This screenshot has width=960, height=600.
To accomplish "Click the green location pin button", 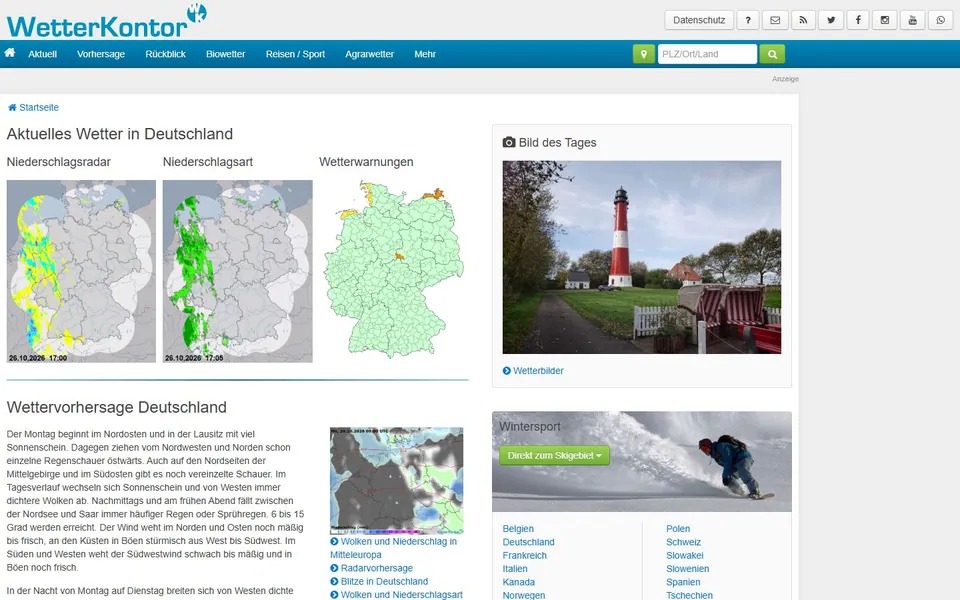I will pyautogui.click(x=643, y=54).
